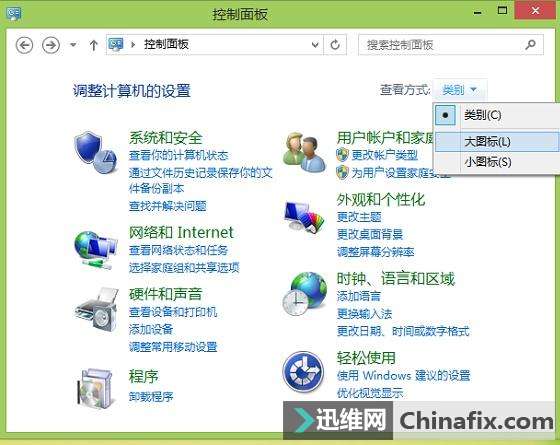Open the Clock, Language and Region globe icon
The image size is (560, 445).
coord(304,294)
